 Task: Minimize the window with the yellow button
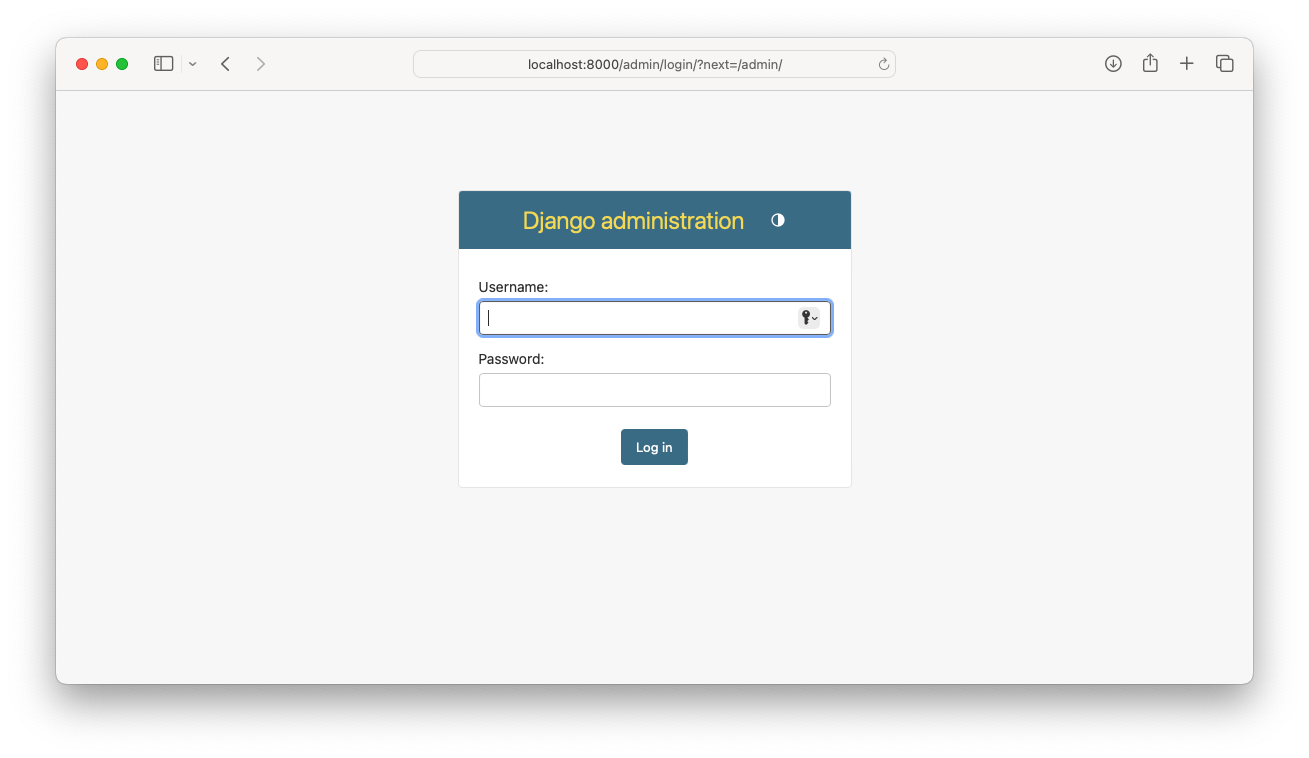click(x=102, y=64)
